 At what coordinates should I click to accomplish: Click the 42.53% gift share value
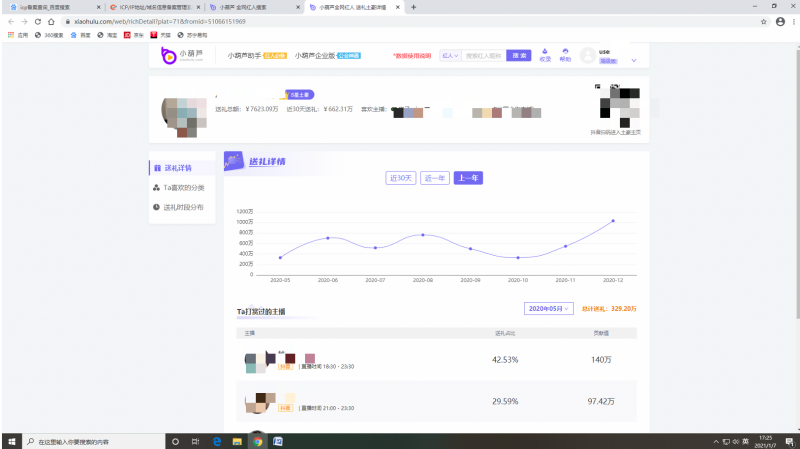505,360
